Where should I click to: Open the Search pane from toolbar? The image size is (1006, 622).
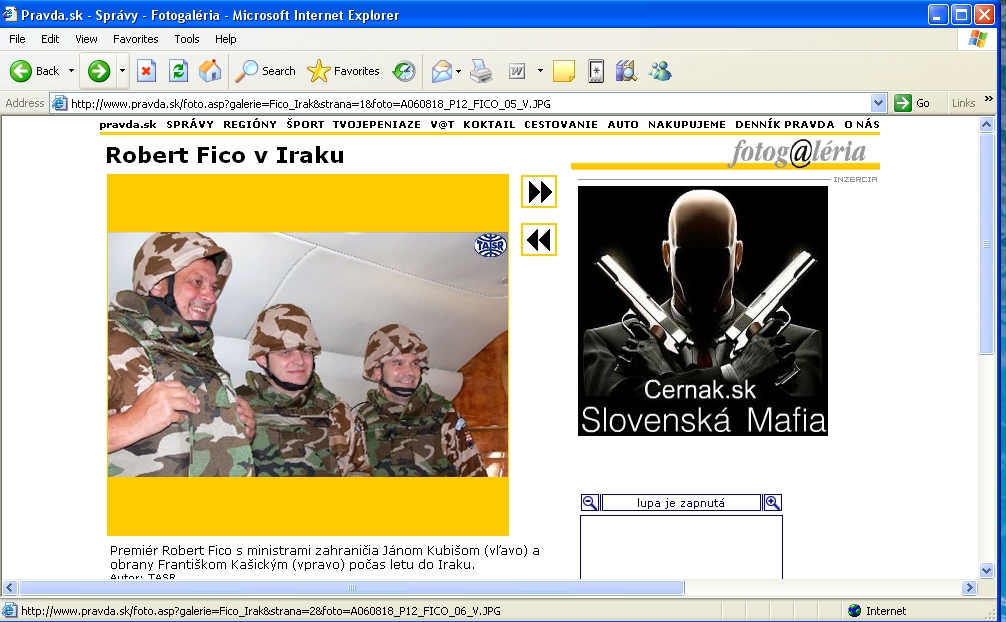[x=265, y=71]
